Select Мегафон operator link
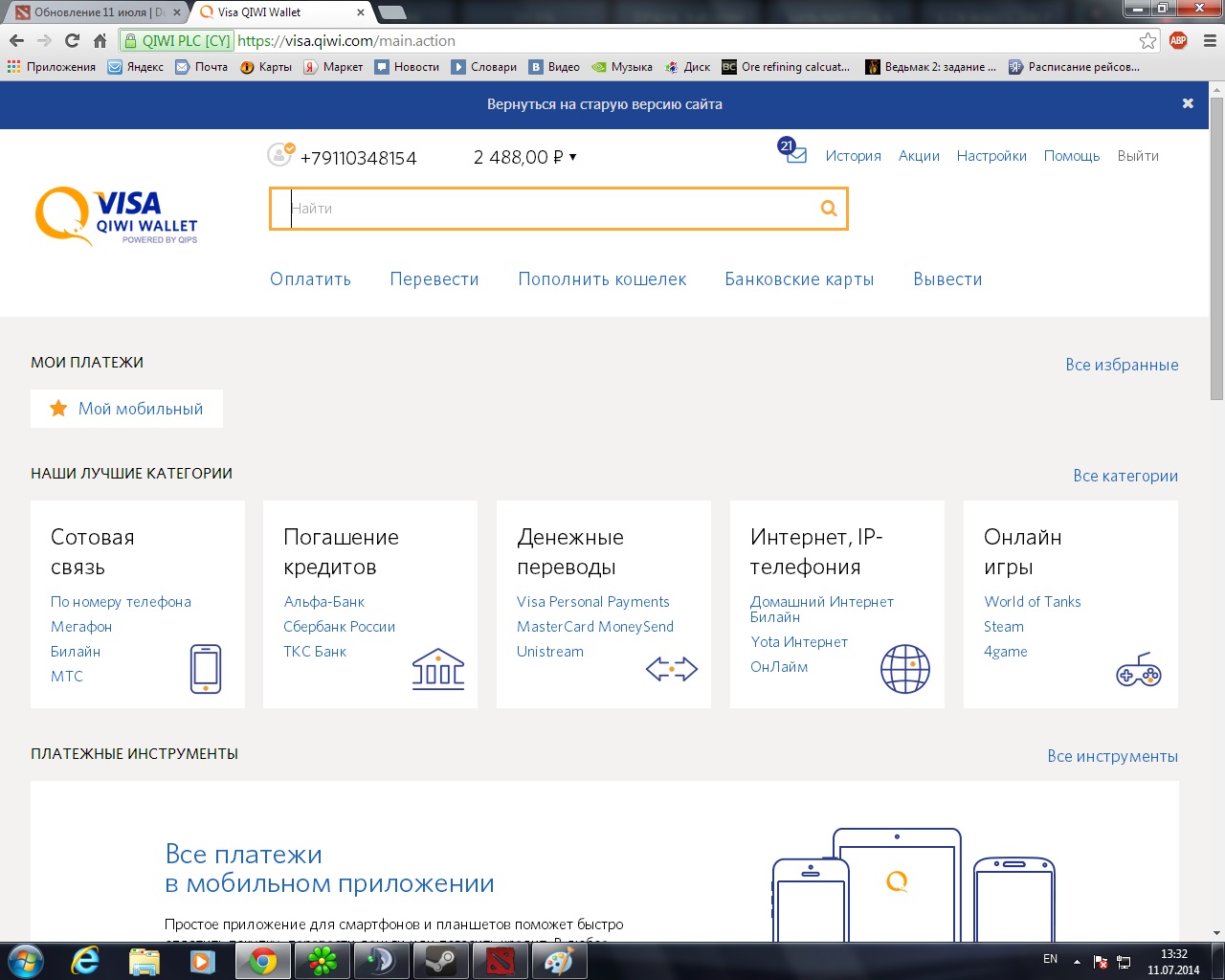The width and height of the screenshot is (1225, 980). pyautogui.click(x=81, y=627)
